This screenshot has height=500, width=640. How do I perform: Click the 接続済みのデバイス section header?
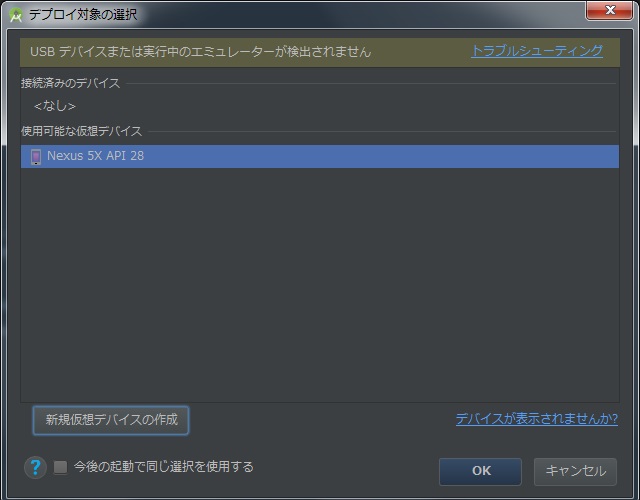71,83
